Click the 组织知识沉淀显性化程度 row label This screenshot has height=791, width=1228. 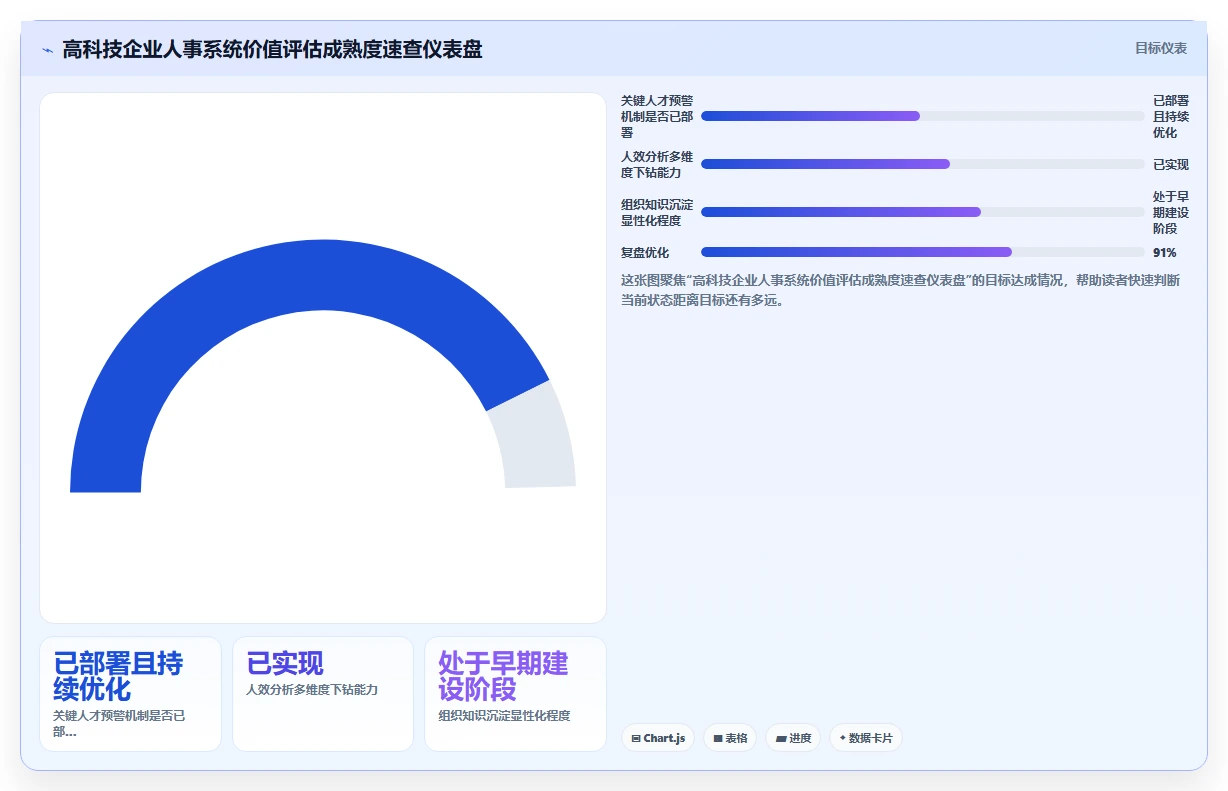point(657,212)
